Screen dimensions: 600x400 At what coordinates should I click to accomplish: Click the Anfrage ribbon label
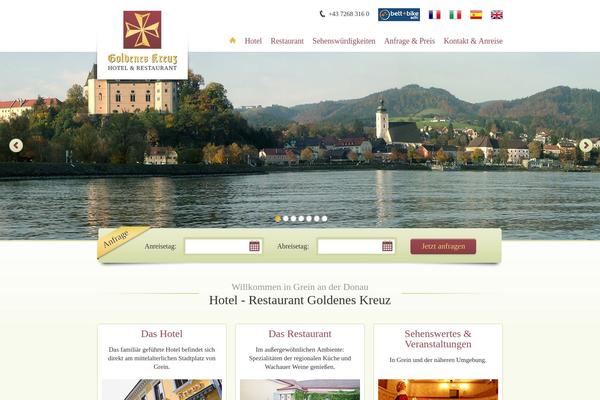point(116,239)
